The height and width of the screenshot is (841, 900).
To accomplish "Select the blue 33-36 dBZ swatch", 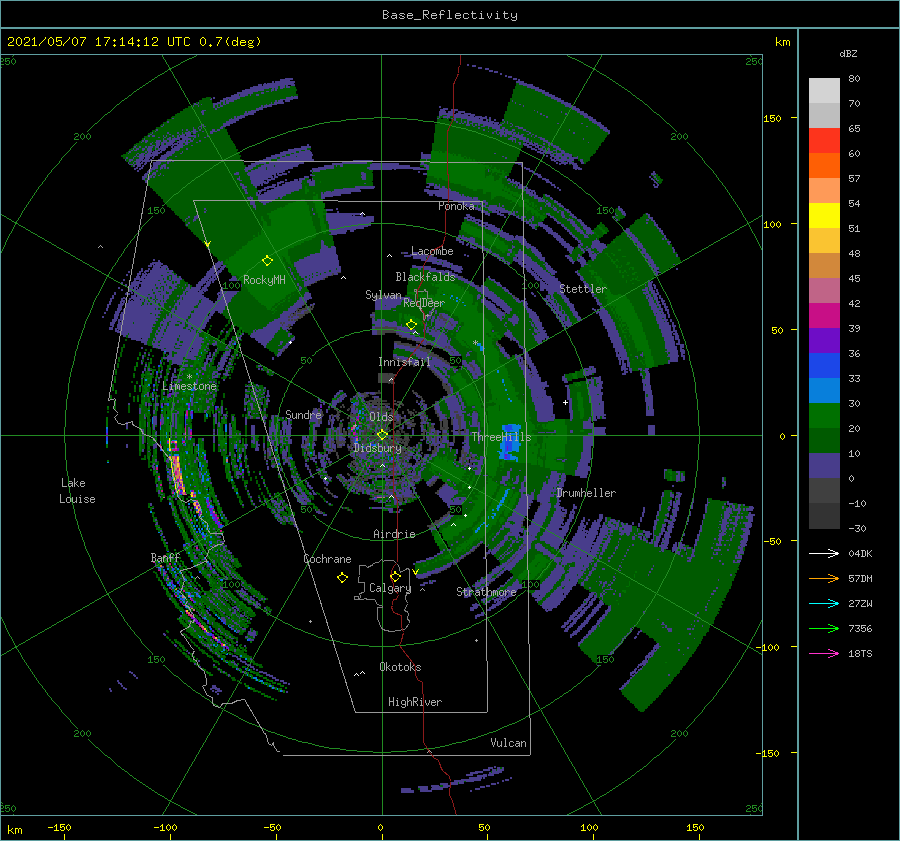I will click(824, 365).
